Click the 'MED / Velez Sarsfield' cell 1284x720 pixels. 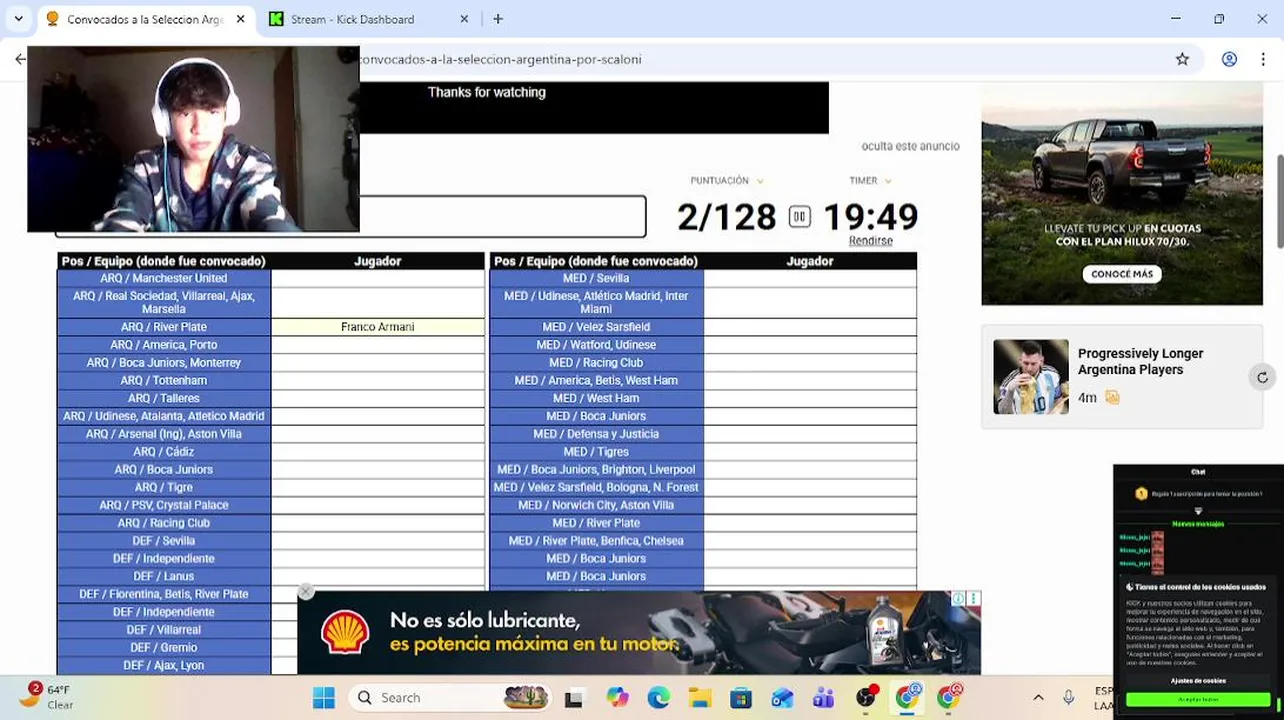(x=596, y=327)
